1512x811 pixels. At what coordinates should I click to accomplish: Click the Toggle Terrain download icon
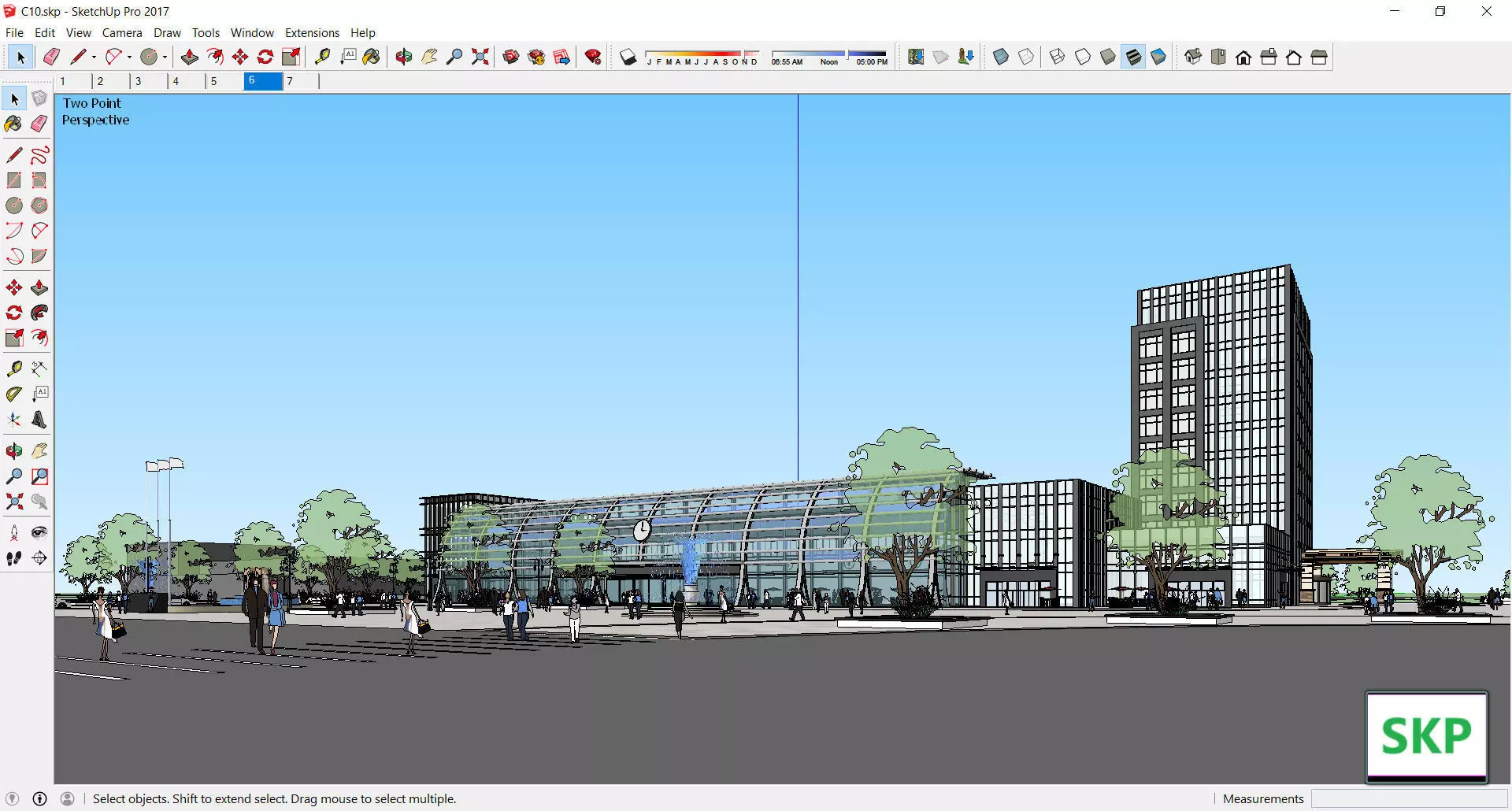[966, 57]
